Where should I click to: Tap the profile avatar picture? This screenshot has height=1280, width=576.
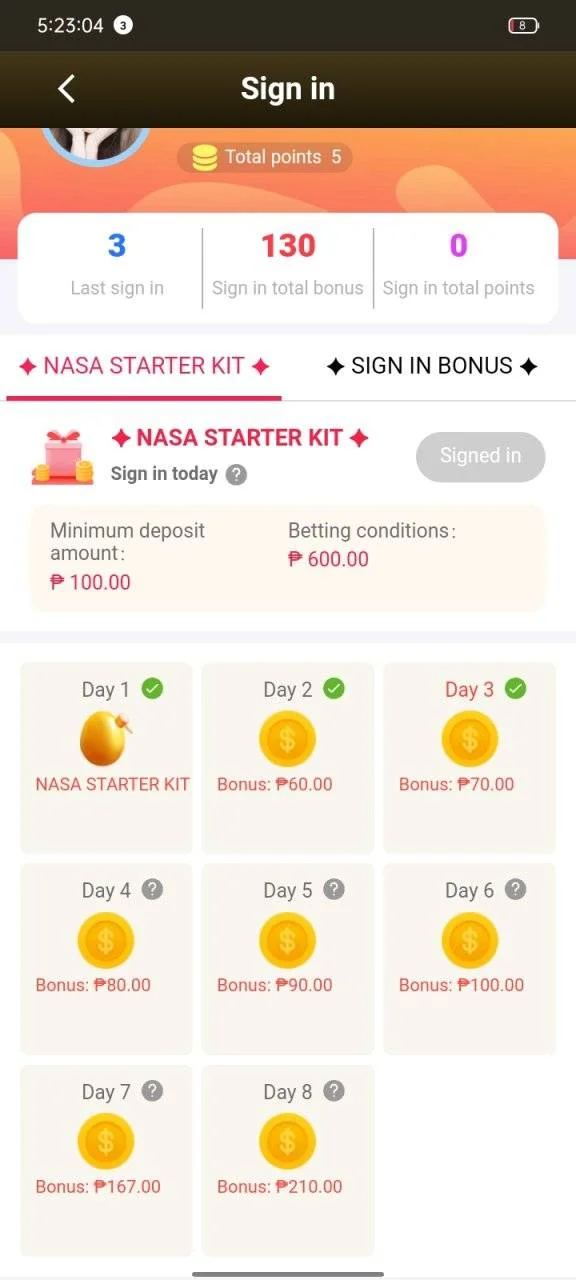tap(95, 146)
